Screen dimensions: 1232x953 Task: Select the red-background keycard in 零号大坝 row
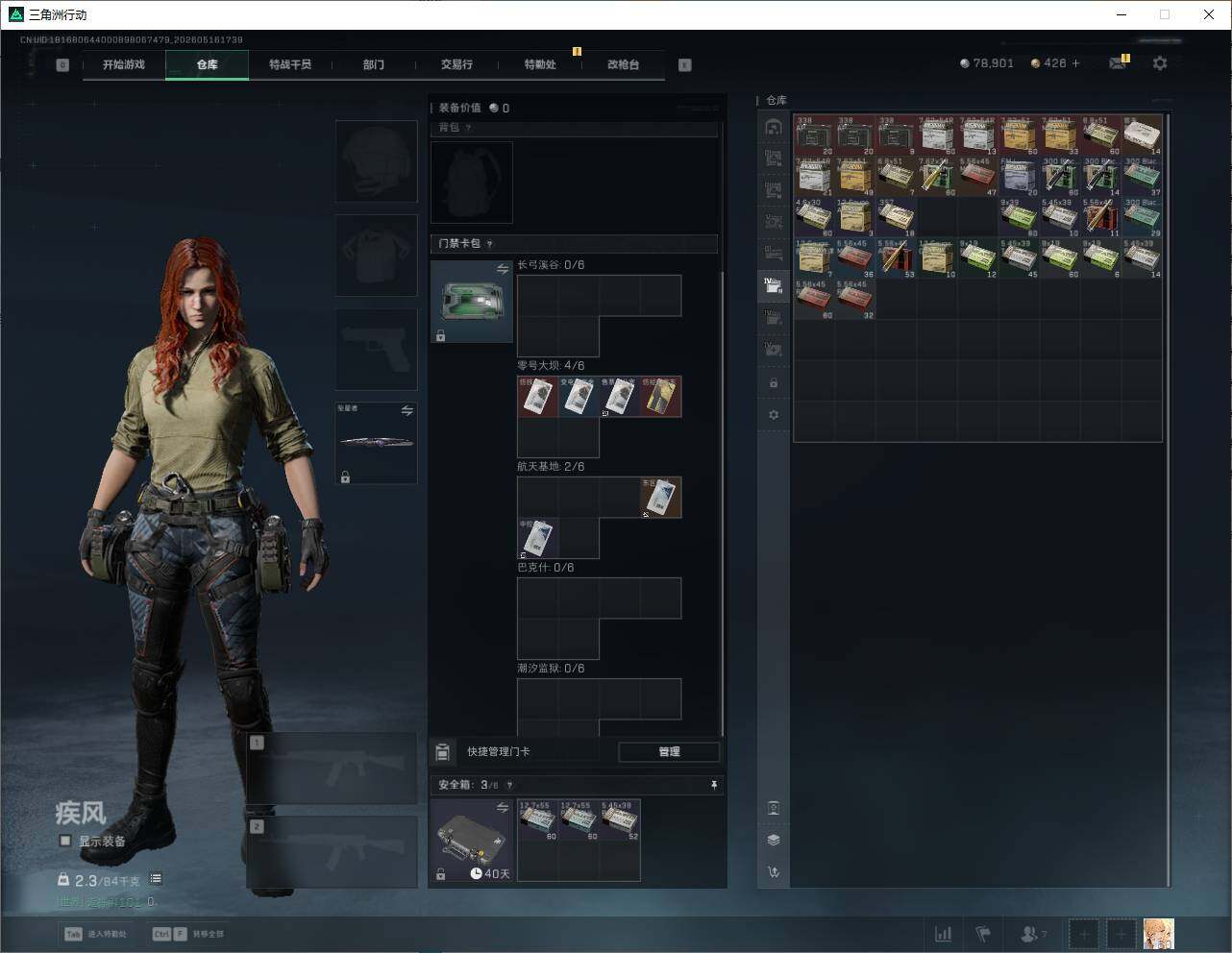537,397
